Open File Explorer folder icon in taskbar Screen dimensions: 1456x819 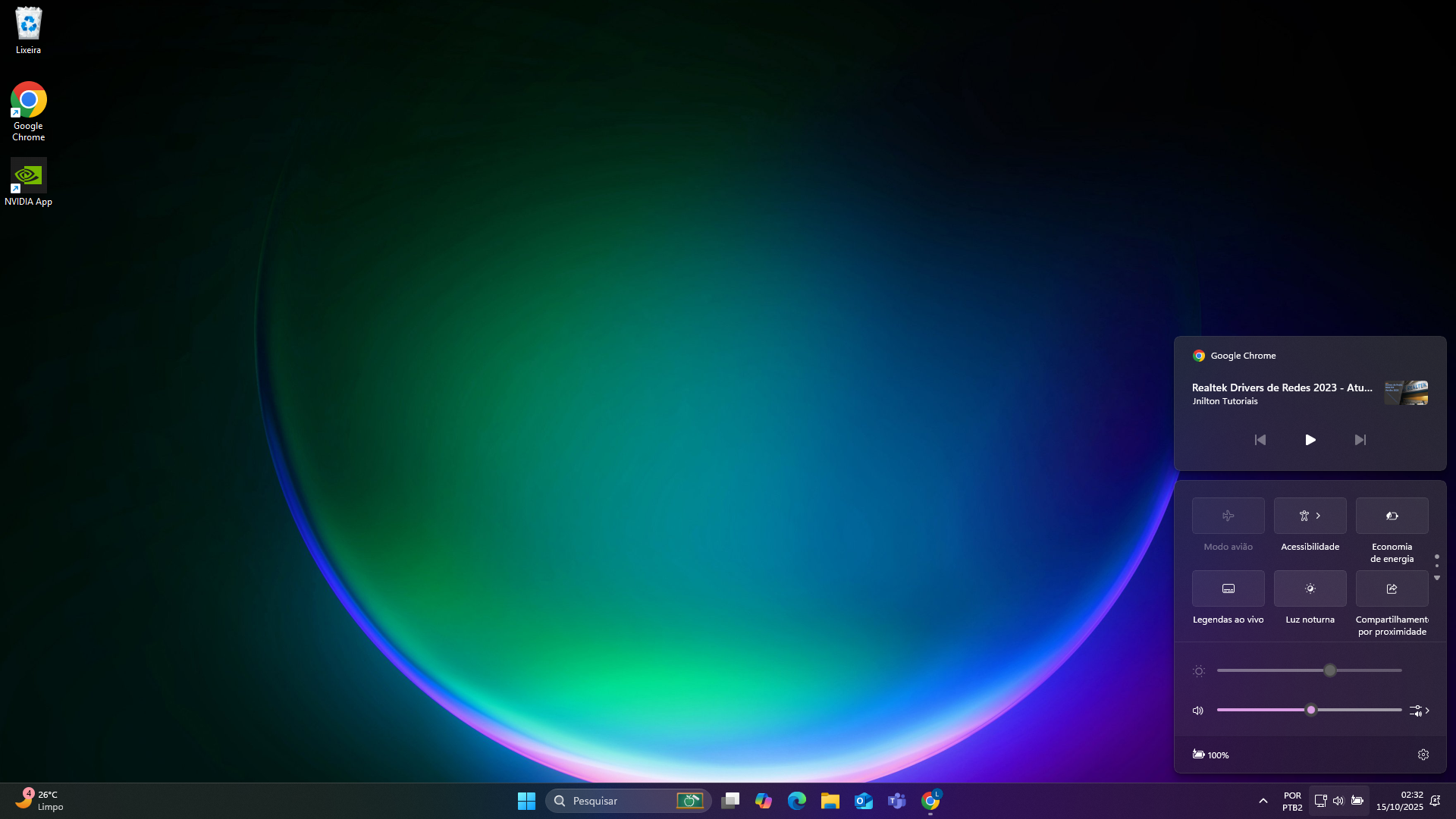(x=830, y=801)
